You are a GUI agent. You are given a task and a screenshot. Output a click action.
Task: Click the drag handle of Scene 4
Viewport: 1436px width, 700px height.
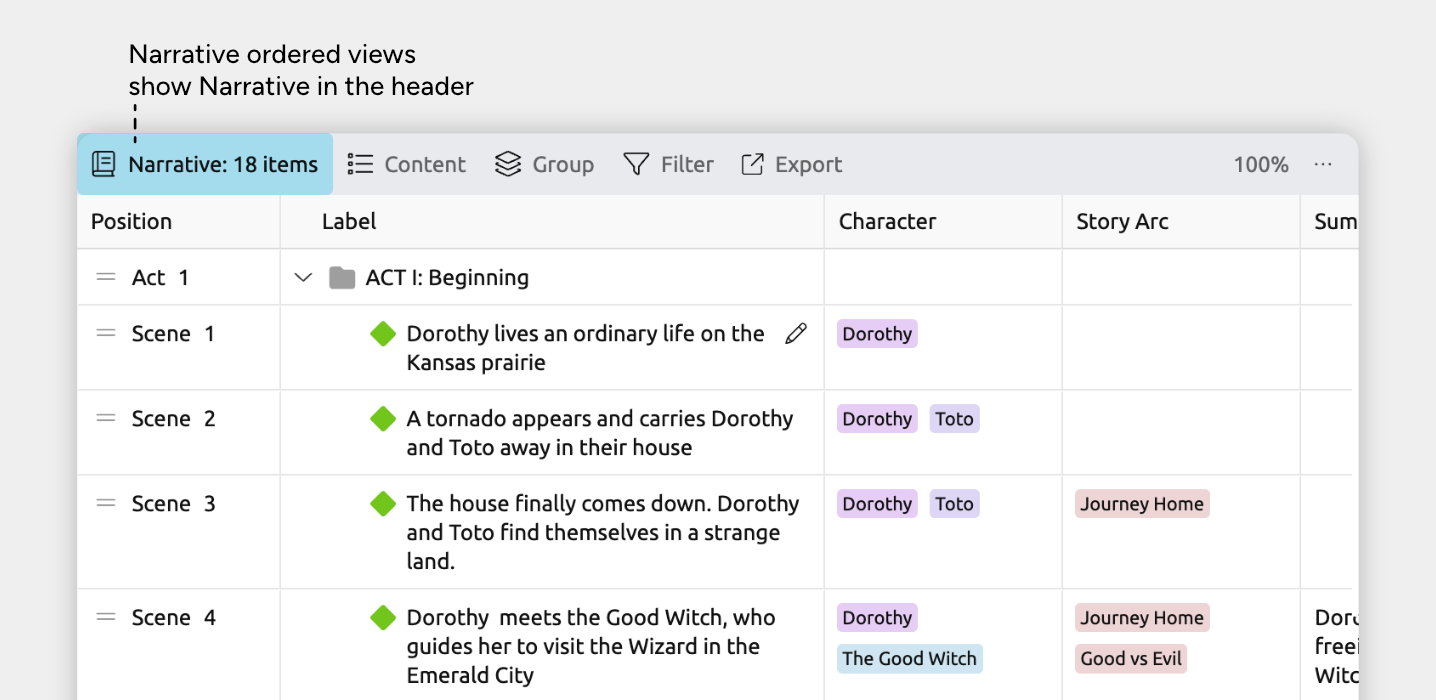click(106, 617)
